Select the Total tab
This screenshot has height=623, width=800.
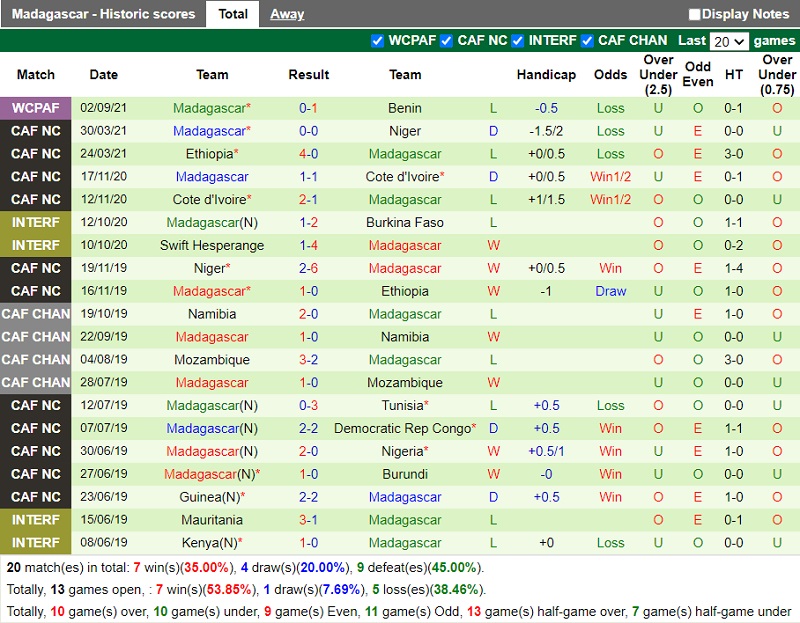tap(233, 14)
